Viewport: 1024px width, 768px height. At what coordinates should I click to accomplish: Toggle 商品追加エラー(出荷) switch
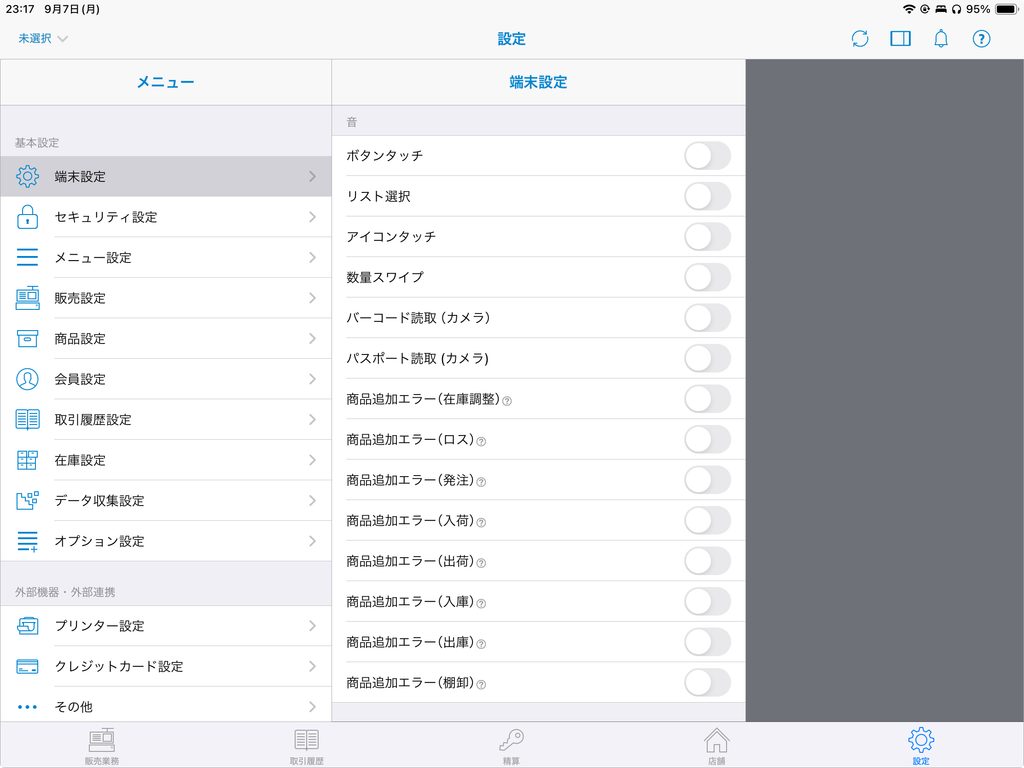pyautogui.click(x=707, y=561)
